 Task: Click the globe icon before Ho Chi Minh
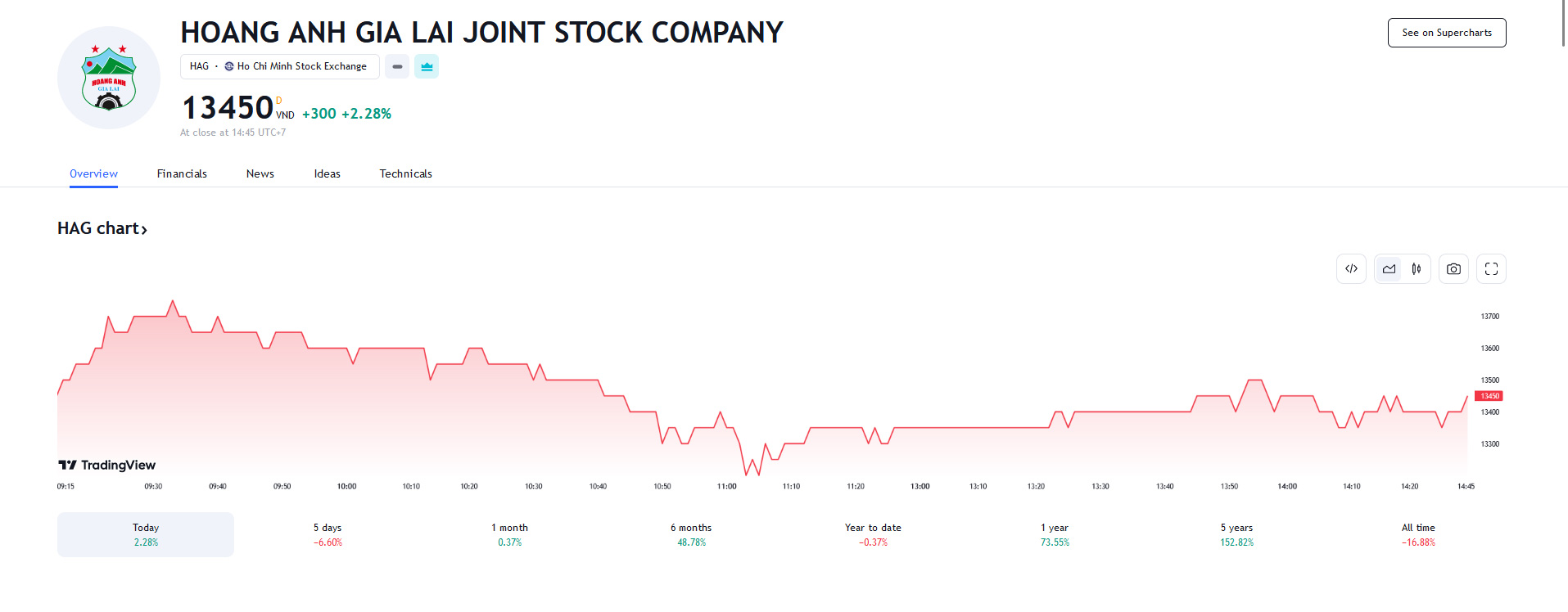(229, 66)
